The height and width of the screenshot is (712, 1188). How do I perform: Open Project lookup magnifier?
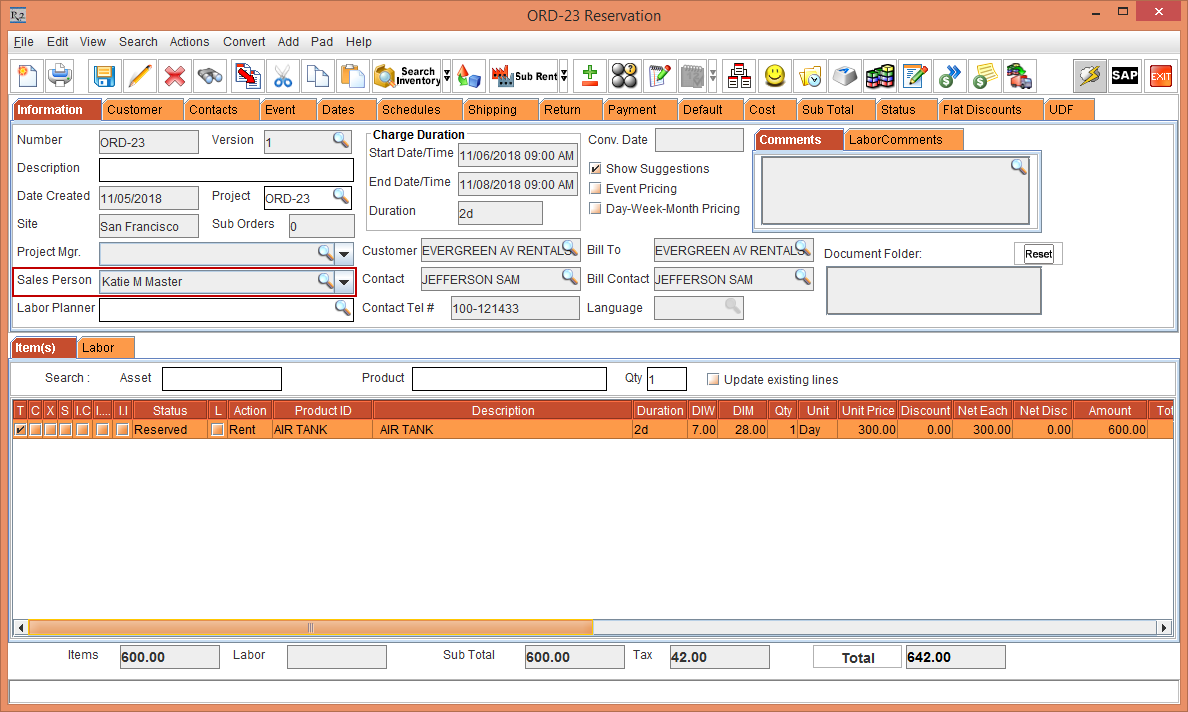coord(341,196)
